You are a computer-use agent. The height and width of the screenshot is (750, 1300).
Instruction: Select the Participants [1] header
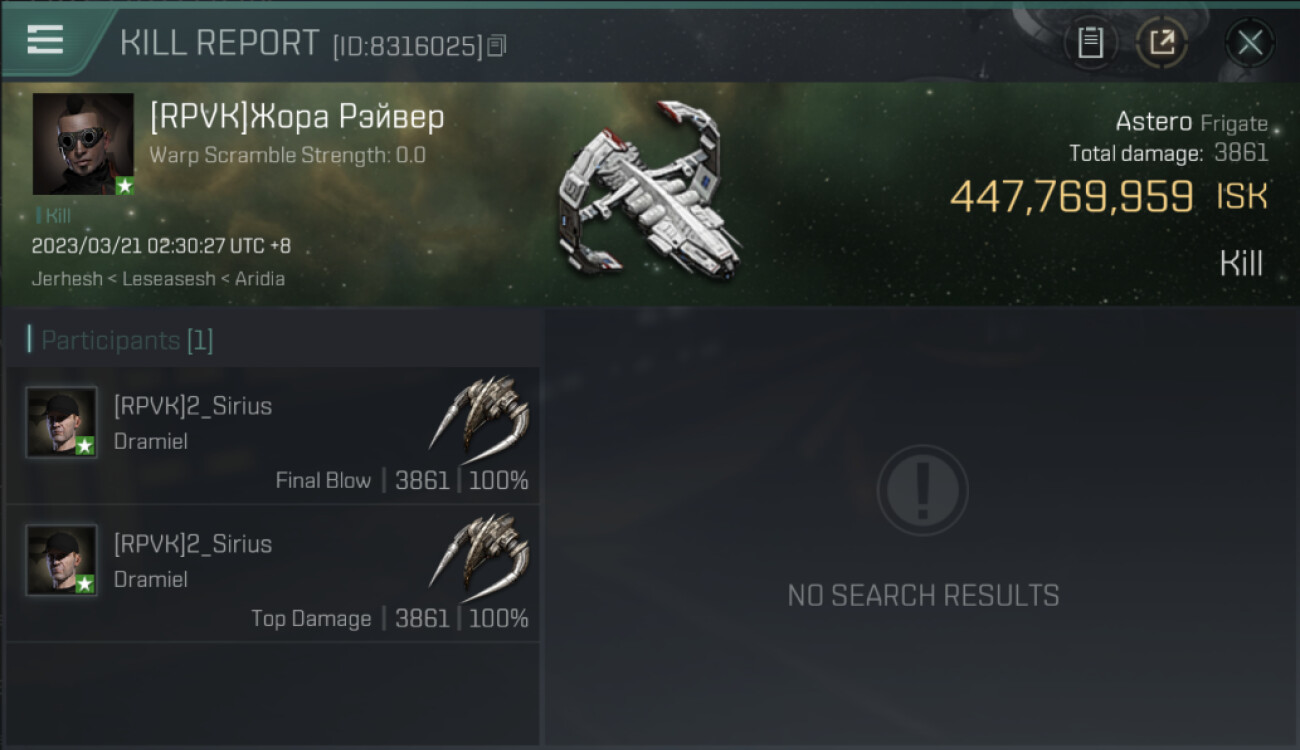(x=126, y=340)
